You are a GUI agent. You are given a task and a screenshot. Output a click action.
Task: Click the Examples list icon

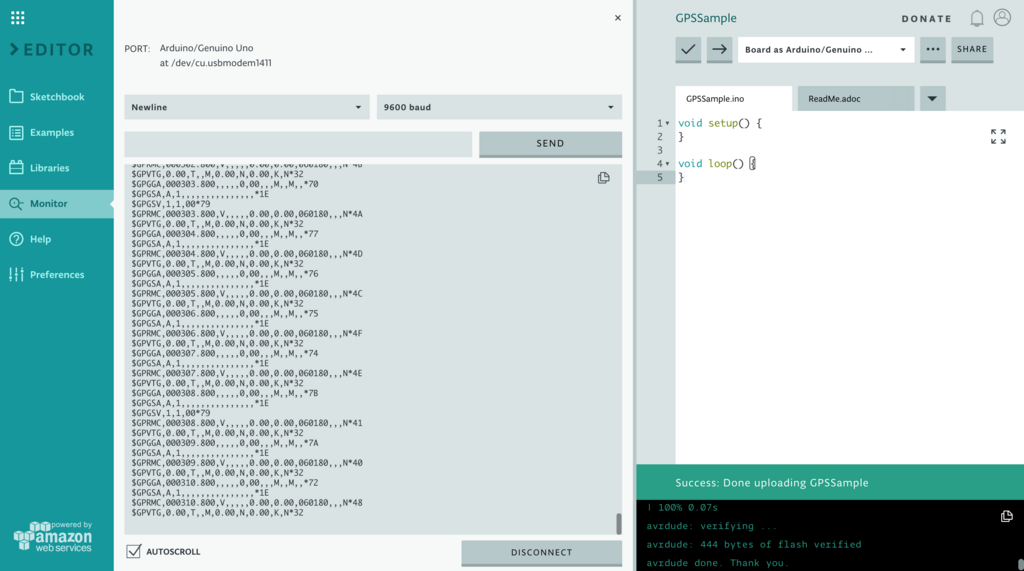click(x=16, y=133)
